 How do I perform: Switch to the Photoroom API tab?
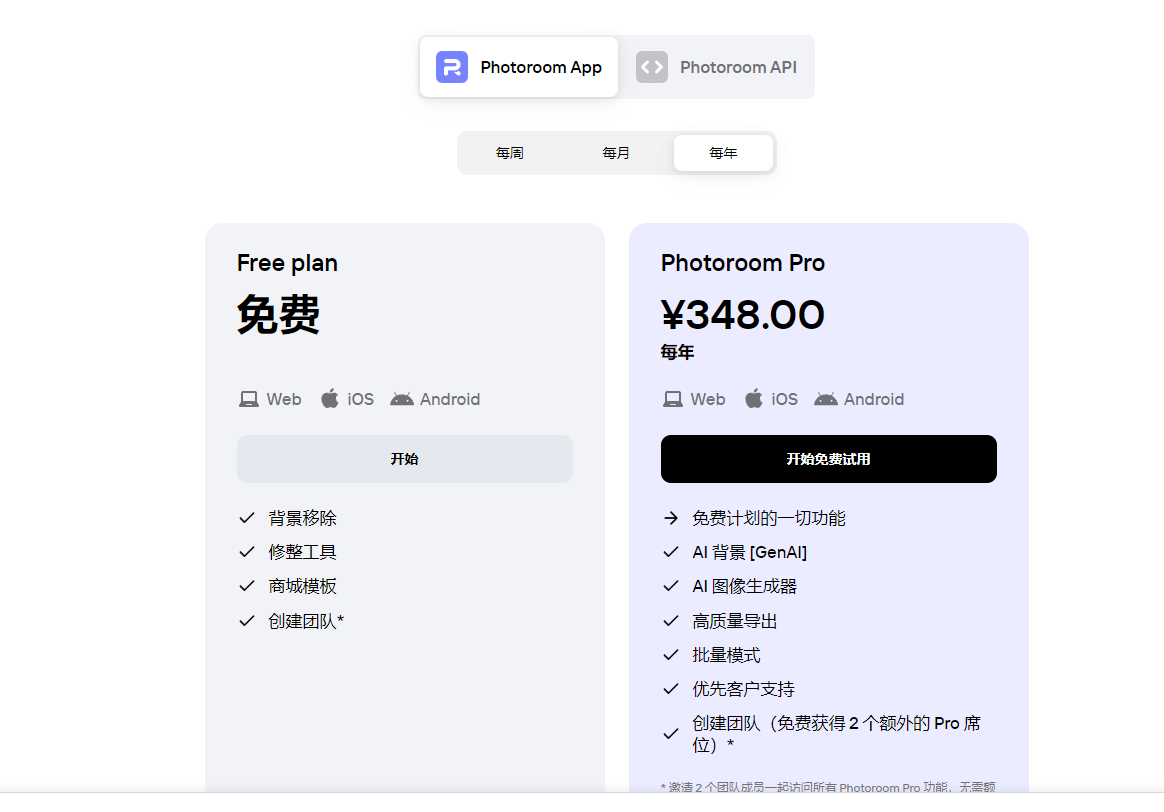[716, 67]
